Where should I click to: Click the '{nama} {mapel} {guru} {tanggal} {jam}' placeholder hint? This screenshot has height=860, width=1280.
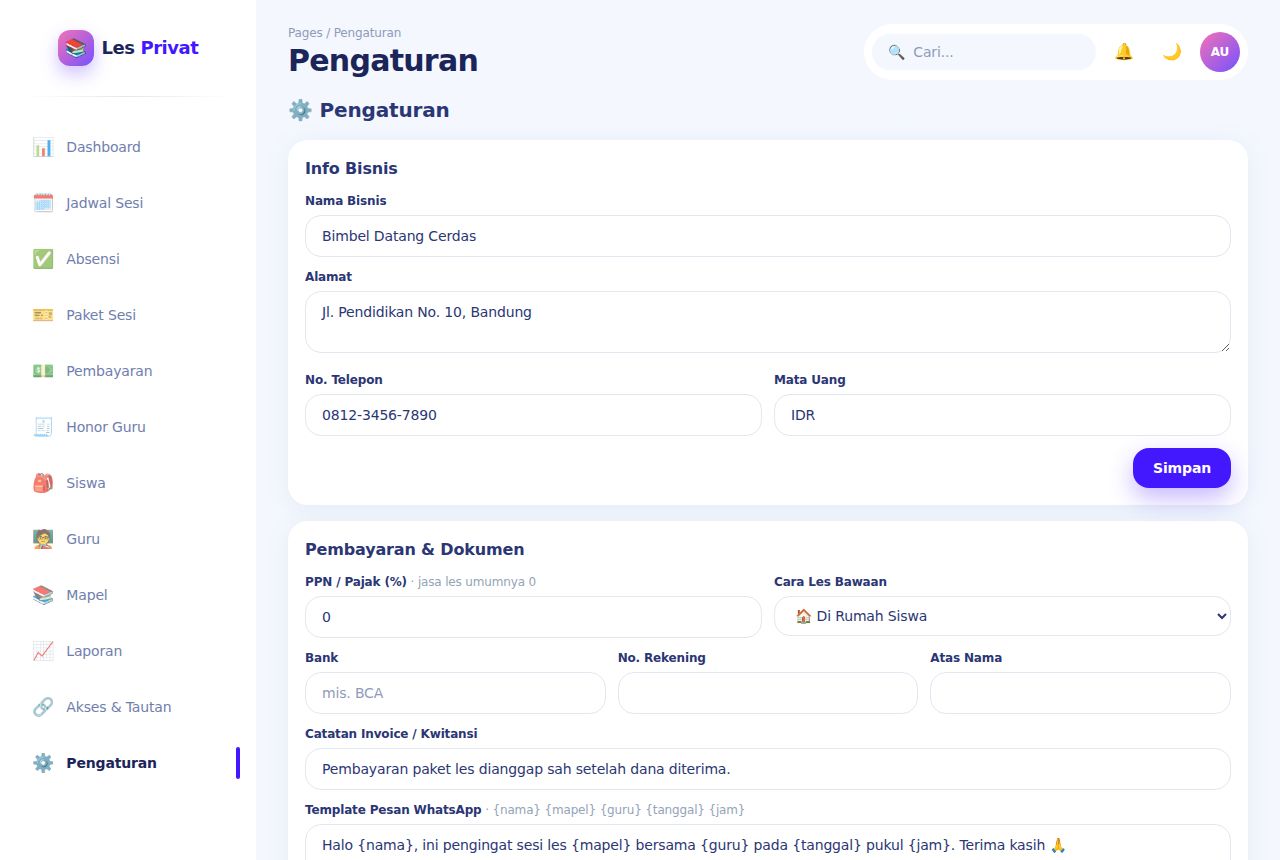pos(619,810)
